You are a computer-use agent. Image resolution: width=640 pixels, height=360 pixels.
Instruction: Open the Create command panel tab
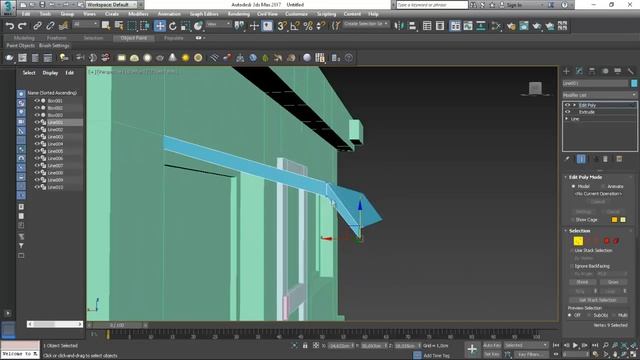(566, 71)
